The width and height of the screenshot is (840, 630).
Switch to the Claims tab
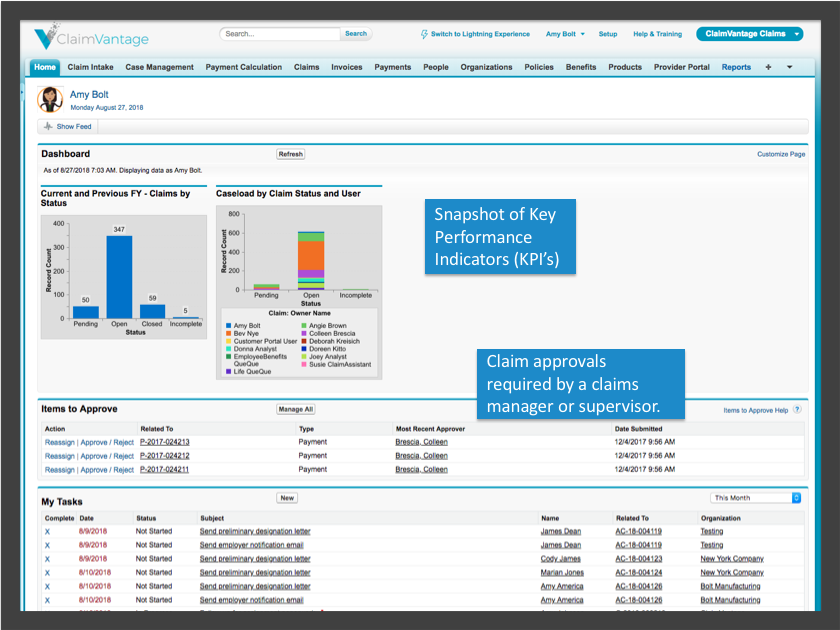click(306, 67)
